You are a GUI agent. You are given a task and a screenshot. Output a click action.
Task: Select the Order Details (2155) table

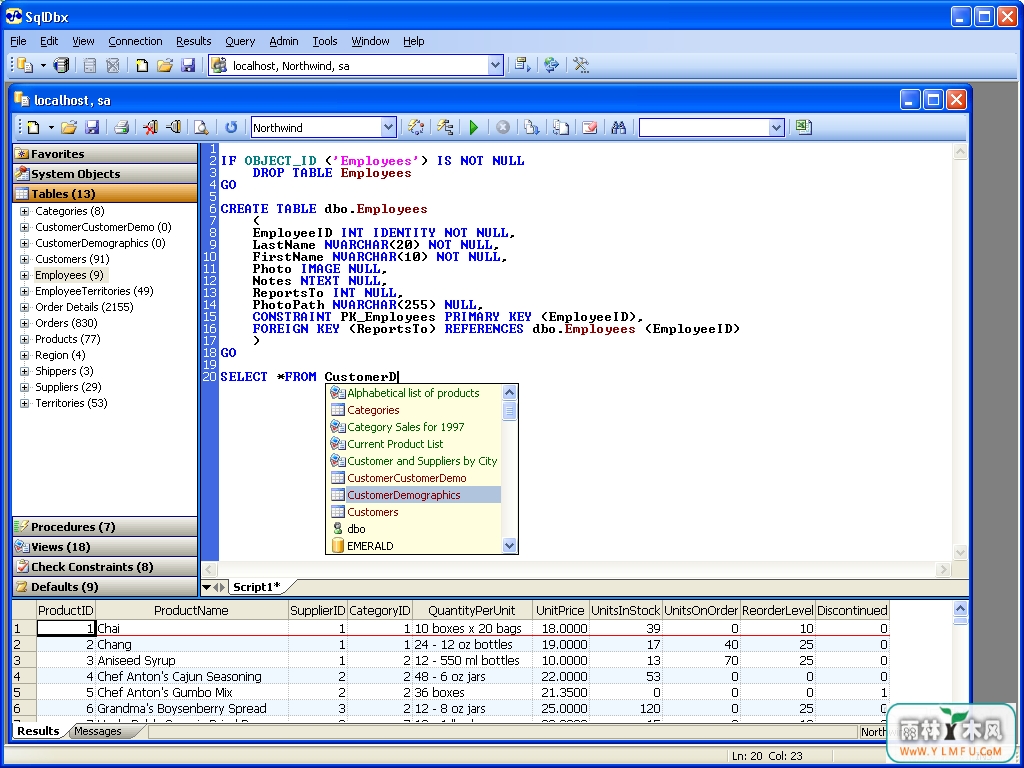(84, 307)
